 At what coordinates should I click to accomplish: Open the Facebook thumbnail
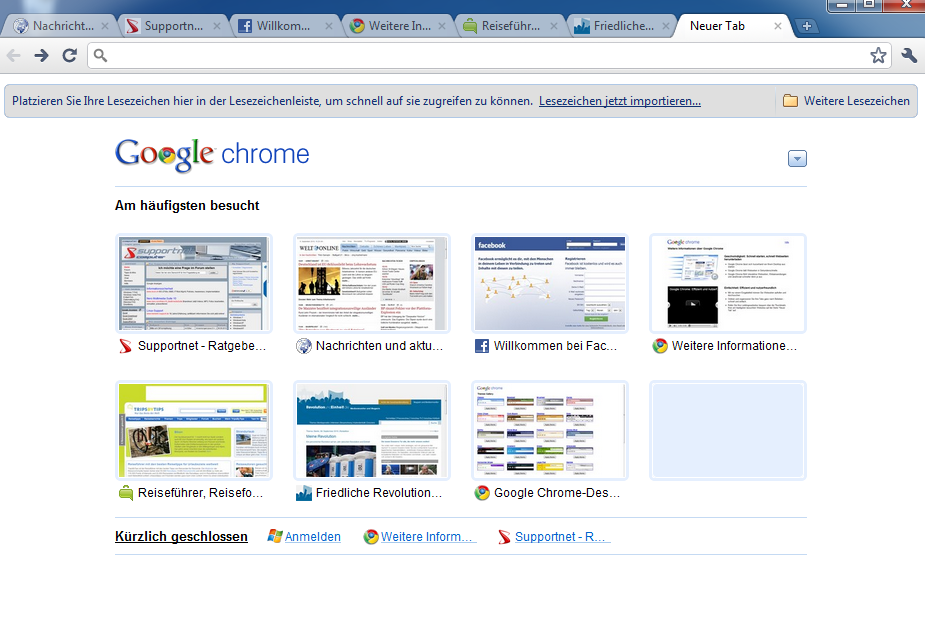pyautogui.click(x=550, y=283)
